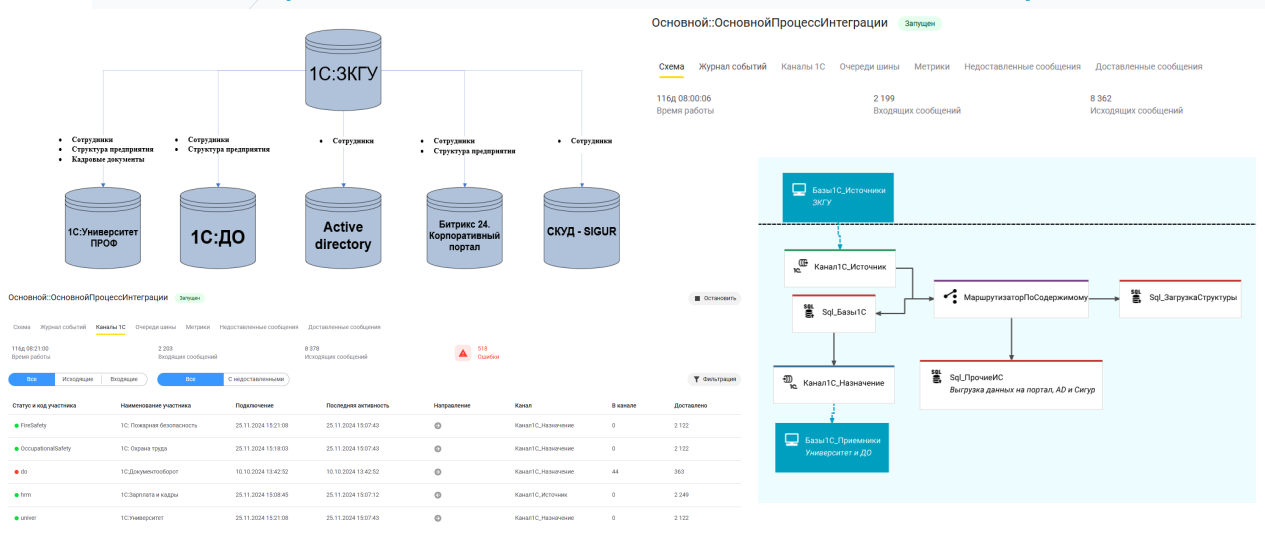This screenshot has width=1265, height=534.
Task: Open Недоставленные сообщения tab under the 116д 08:00:06 header
Action: (x=1022, y=66)
